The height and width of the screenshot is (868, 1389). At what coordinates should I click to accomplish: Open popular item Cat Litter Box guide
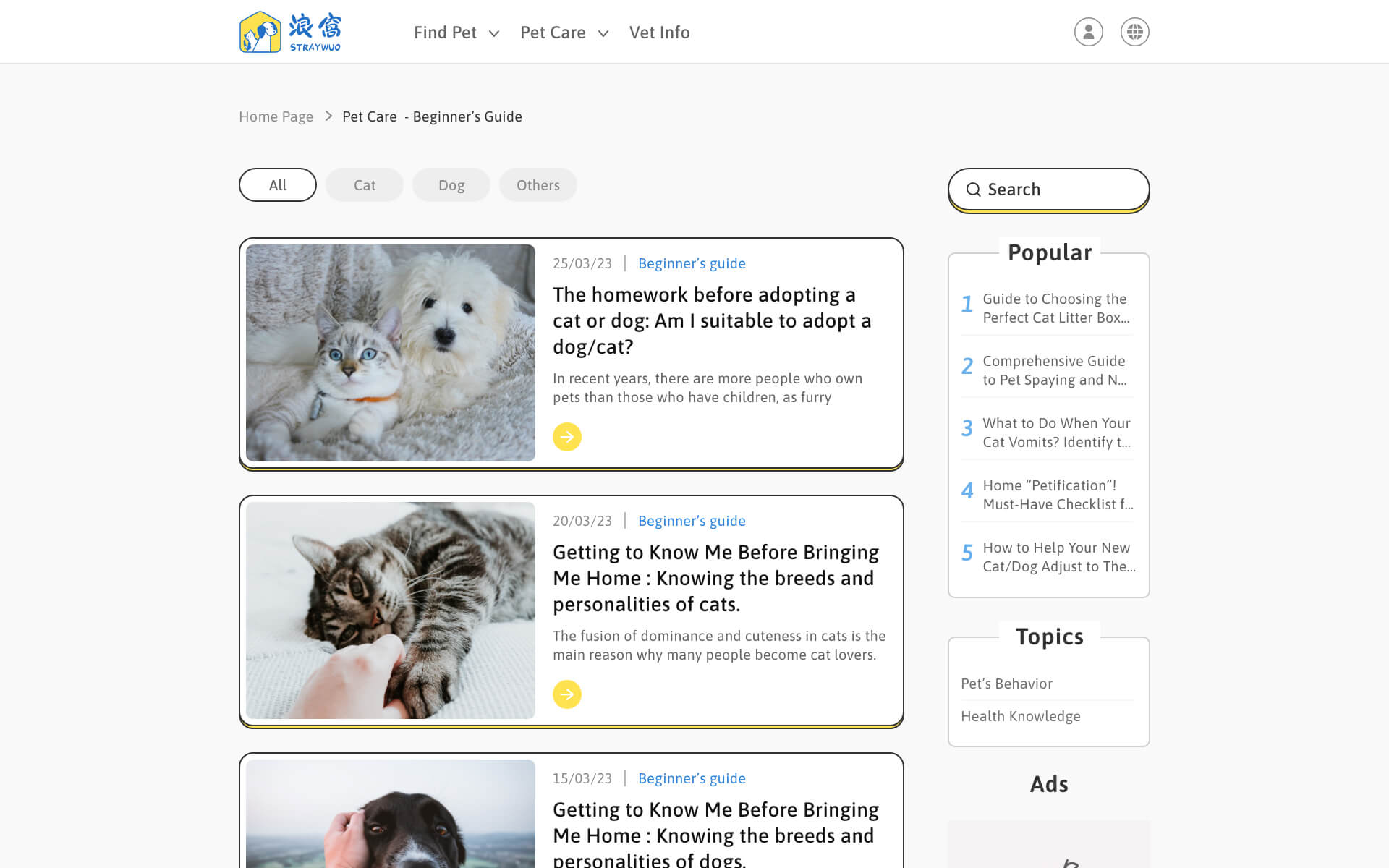click(x=1048, y=308)
